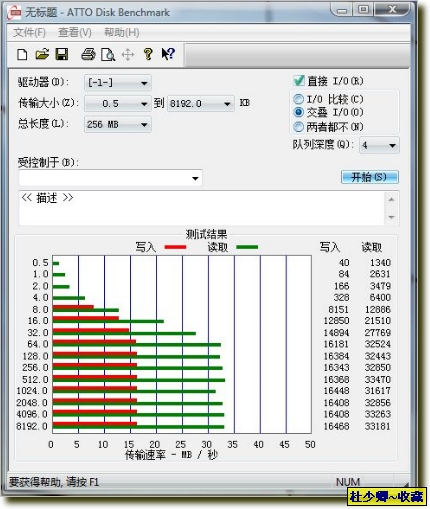Open the 队列深度 dropdown showing 4
Image resolution: width=430 pixels, height=509 pixels.
[379, 145]
